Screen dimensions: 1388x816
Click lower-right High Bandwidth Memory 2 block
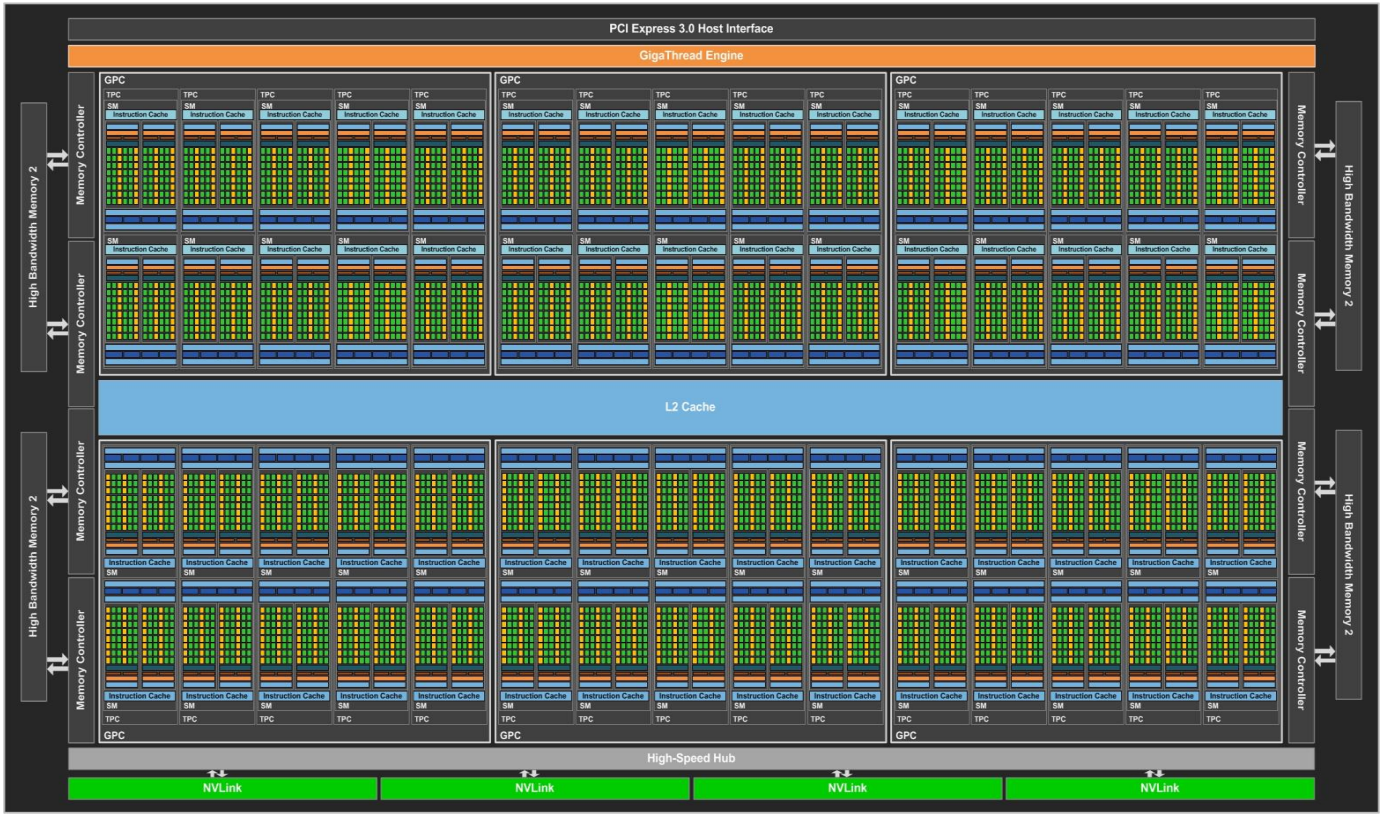point(1348,564)
